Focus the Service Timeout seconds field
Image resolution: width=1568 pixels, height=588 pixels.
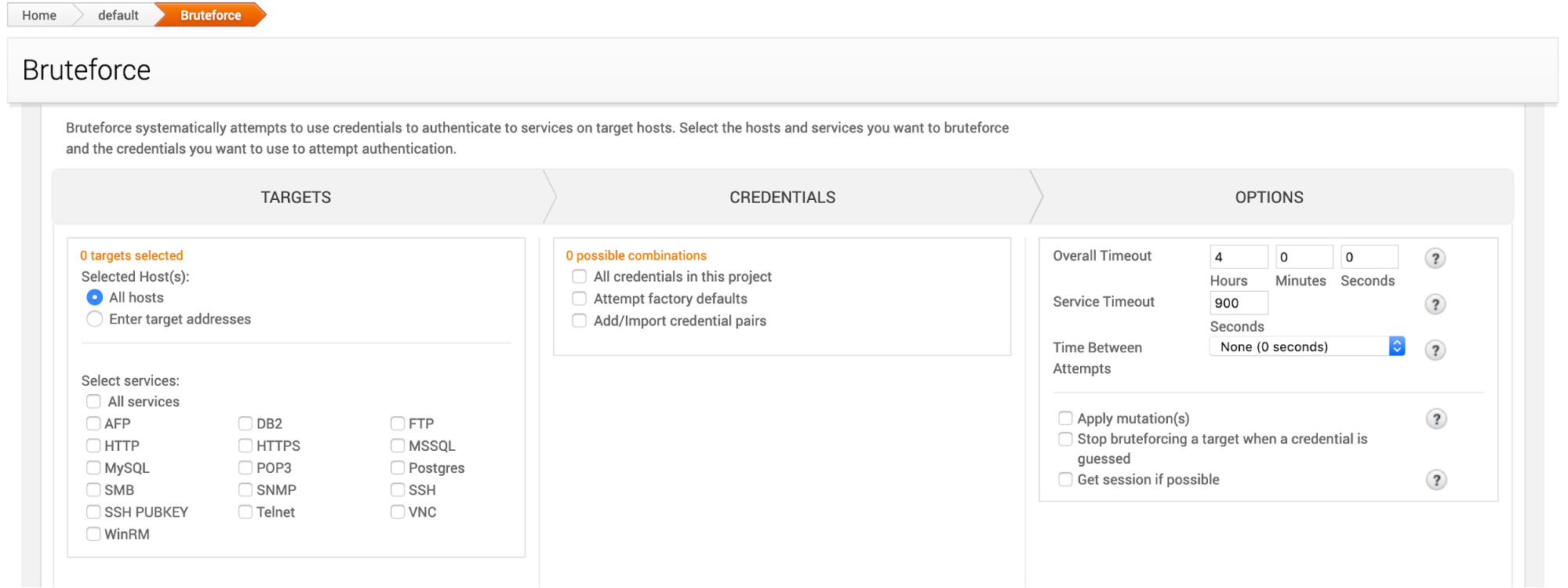[1238, 303]
